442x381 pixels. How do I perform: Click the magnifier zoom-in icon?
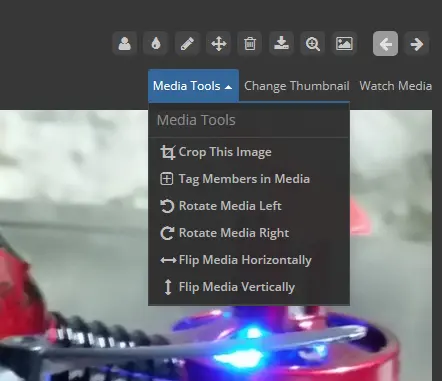(313, 44)
